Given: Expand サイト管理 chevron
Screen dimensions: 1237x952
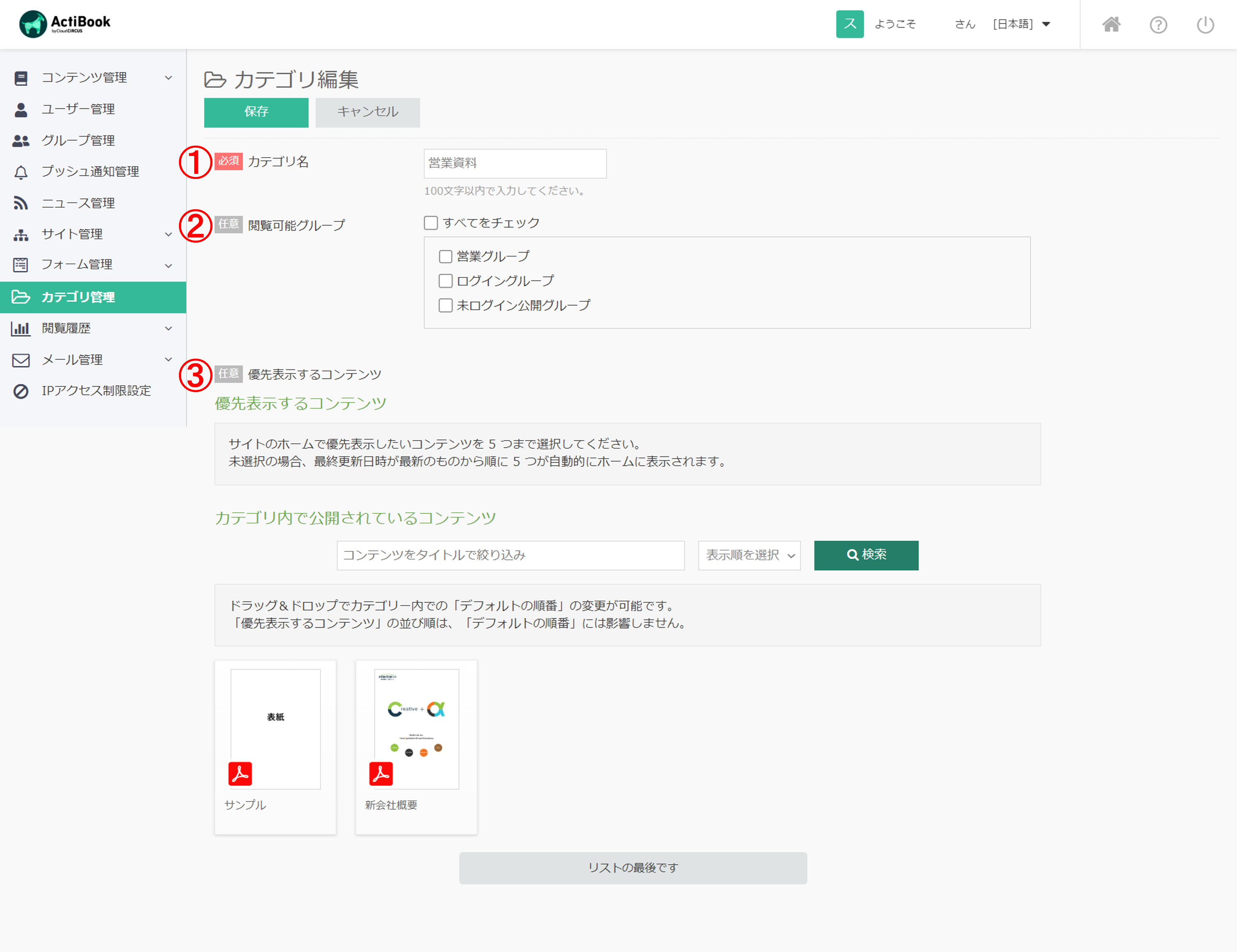Looking at the screenshot, I should pos(168,234).
